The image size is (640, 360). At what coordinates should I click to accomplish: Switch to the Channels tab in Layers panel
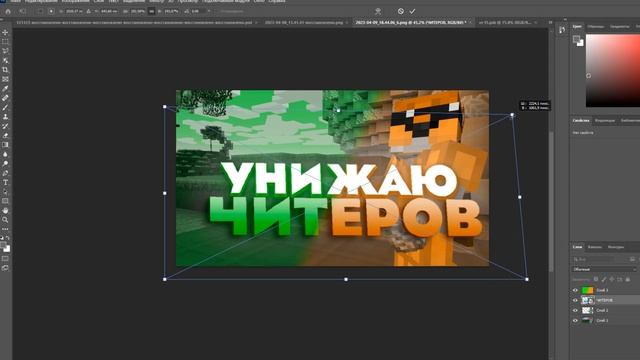pos(594,247)
